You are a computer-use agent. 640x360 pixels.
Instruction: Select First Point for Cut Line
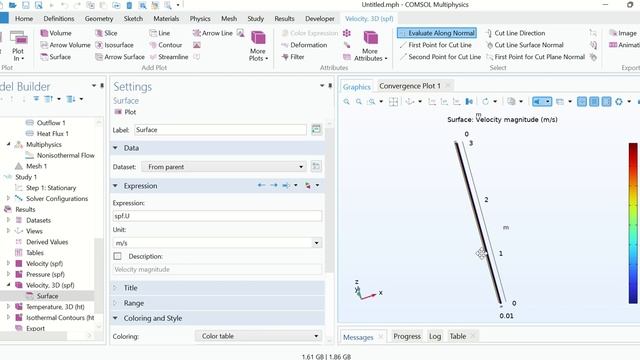point(436,45)
